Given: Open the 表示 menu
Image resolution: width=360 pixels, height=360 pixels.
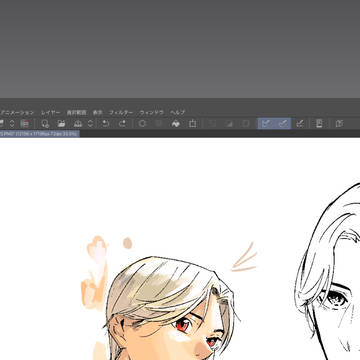Looking at the screenshot, I should (98, 113).
